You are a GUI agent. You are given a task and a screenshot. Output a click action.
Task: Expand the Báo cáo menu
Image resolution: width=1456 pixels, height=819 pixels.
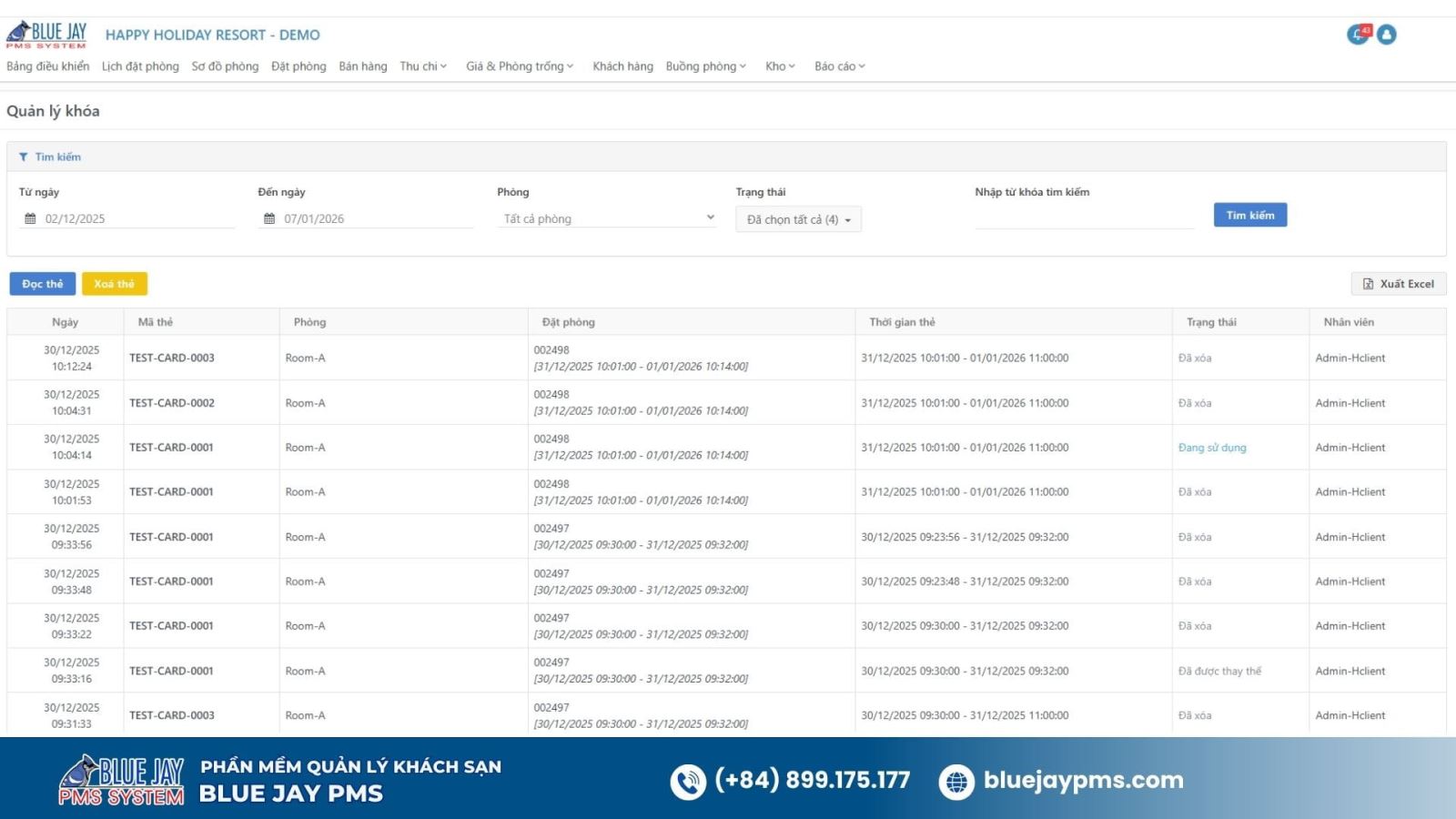pyautogui.click(x=839, y=66)
